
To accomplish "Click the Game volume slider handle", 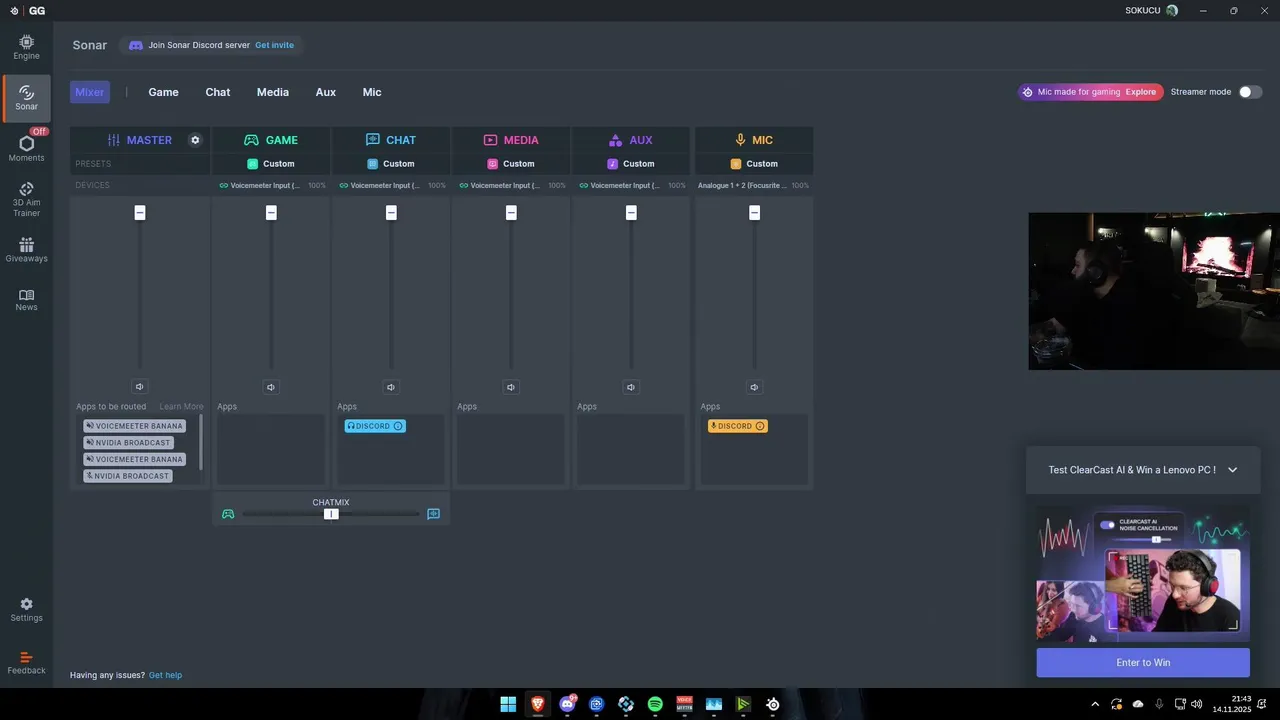I will pyautogui.click(x=271, y=212).
